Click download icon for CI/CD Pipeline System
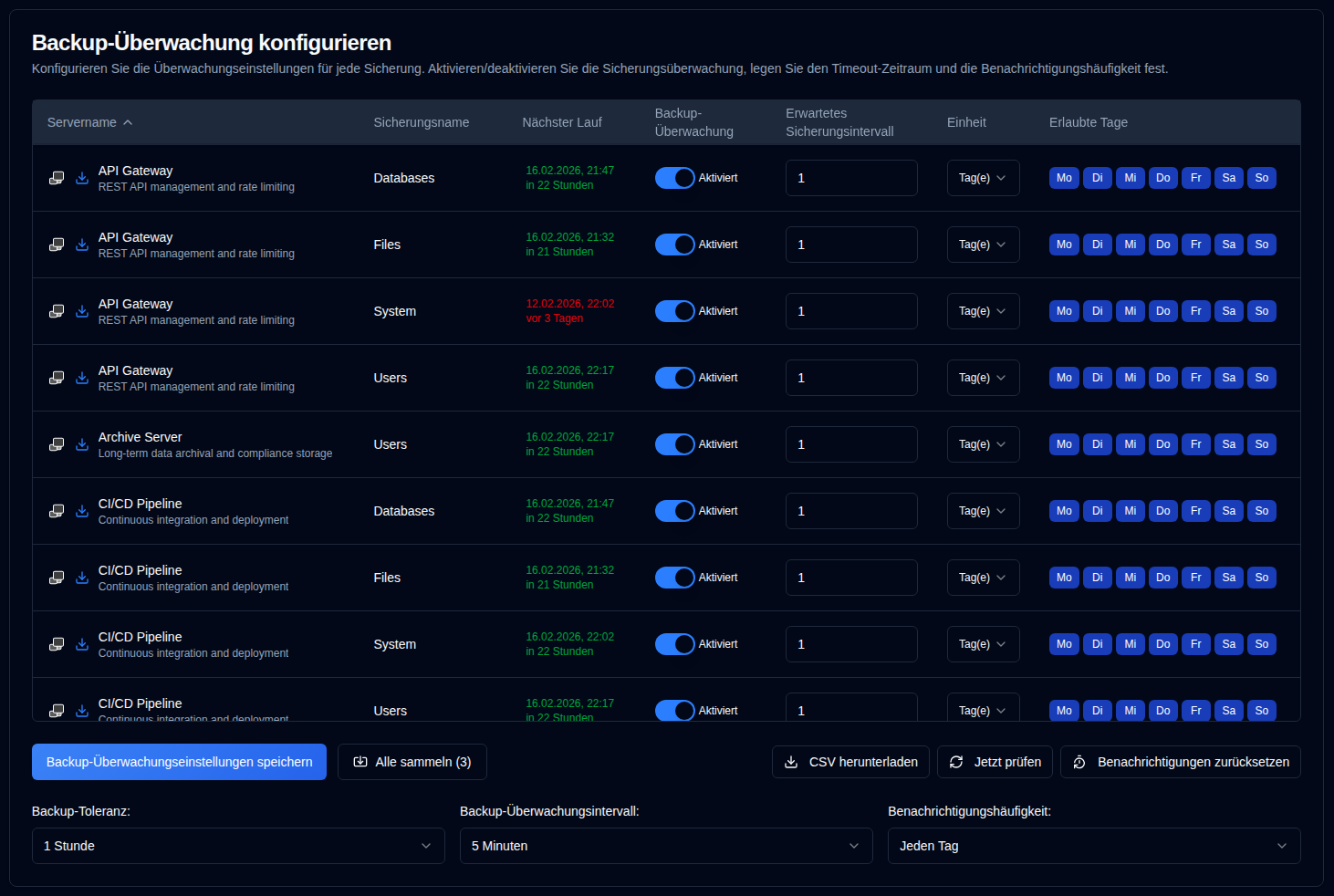The width and height of the screenshot is (1334, 896). [82, 644]
